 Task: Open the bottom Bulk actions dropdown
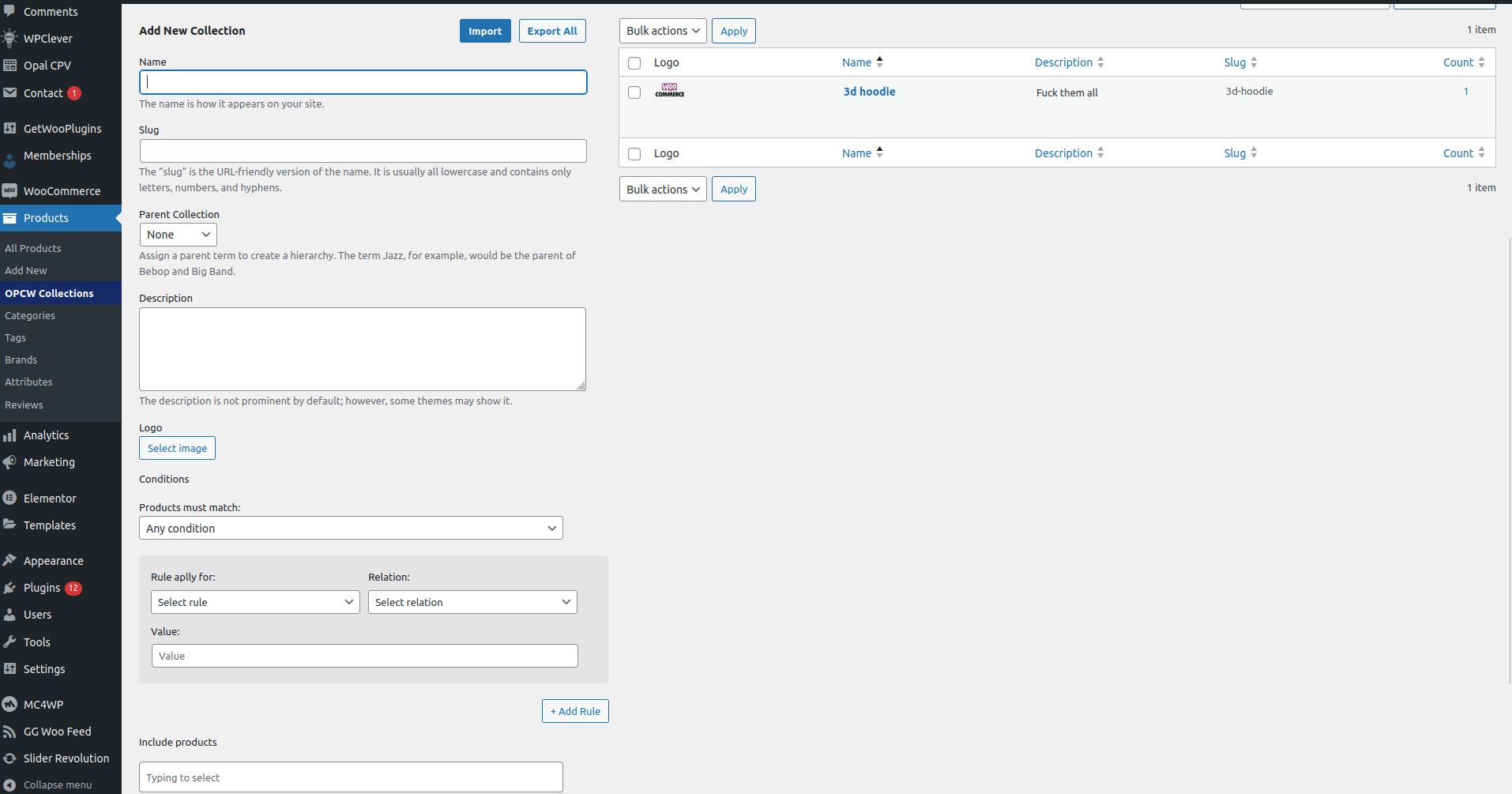[x=663, y=189]
